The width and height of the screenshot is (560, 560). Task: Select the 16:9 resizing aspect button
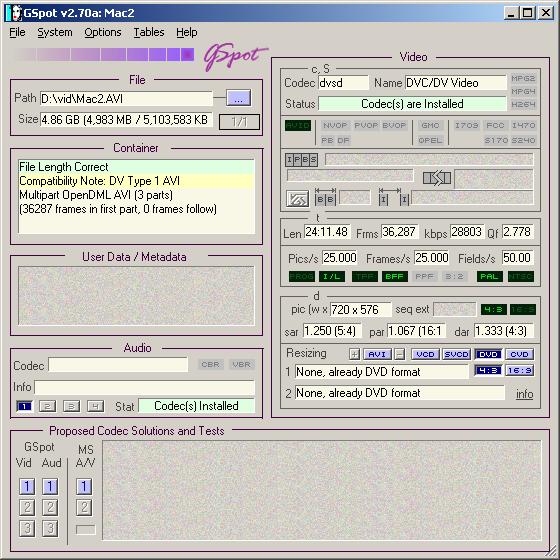coord(519,370)
